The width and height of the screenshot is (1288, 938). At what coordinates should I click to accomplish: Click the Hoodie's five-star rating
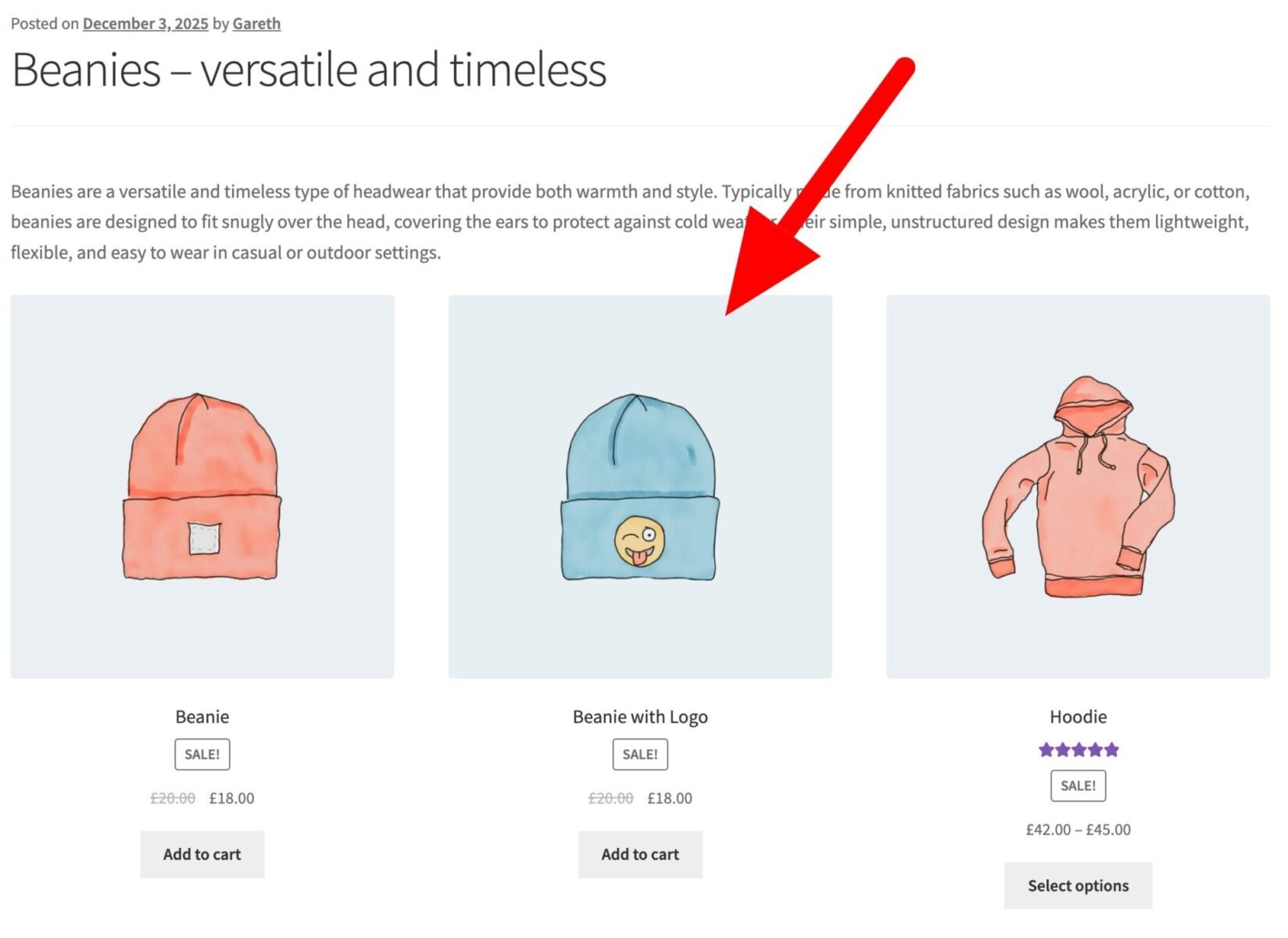1078,748
